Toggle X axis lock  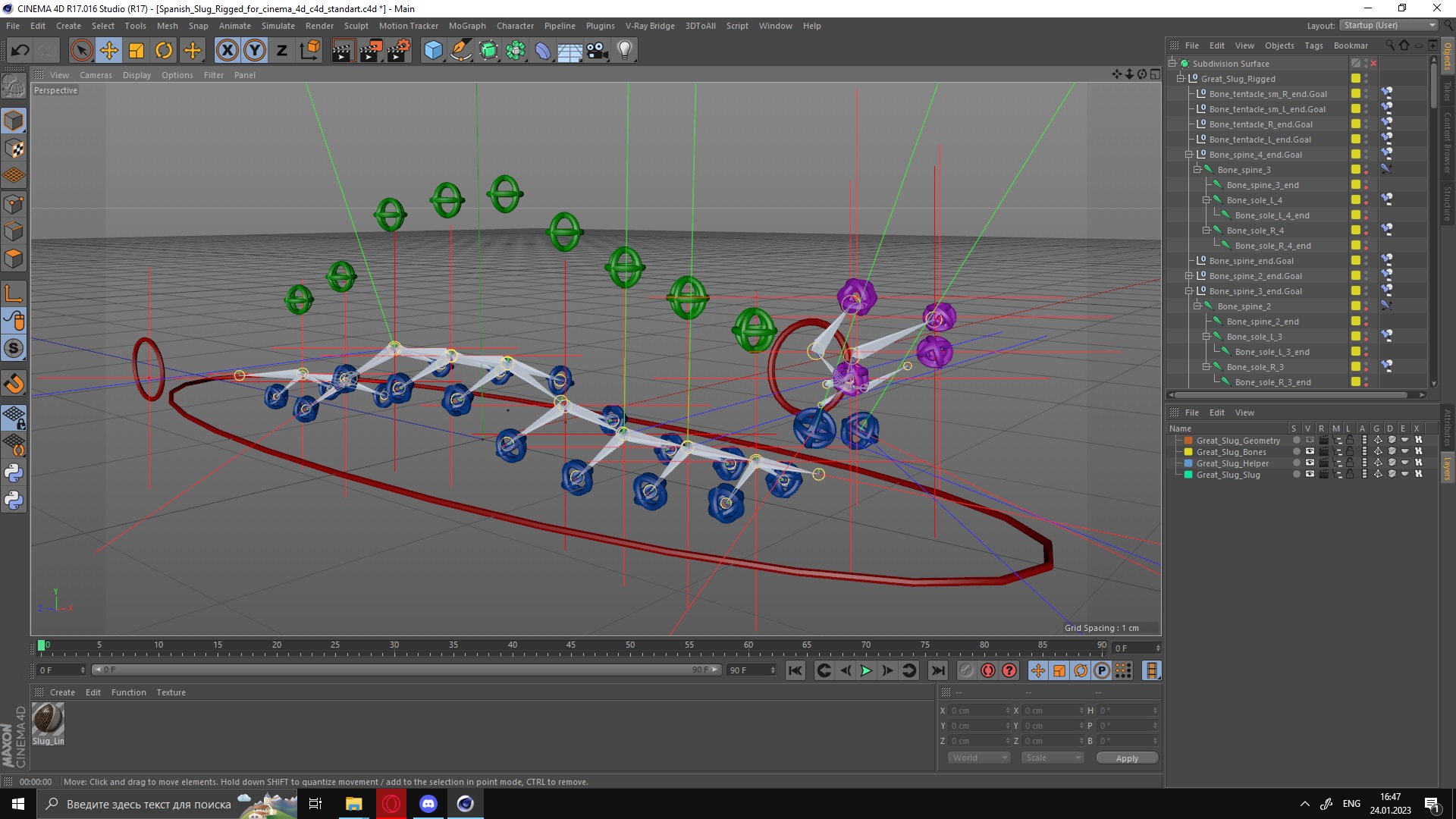[227, 51]
